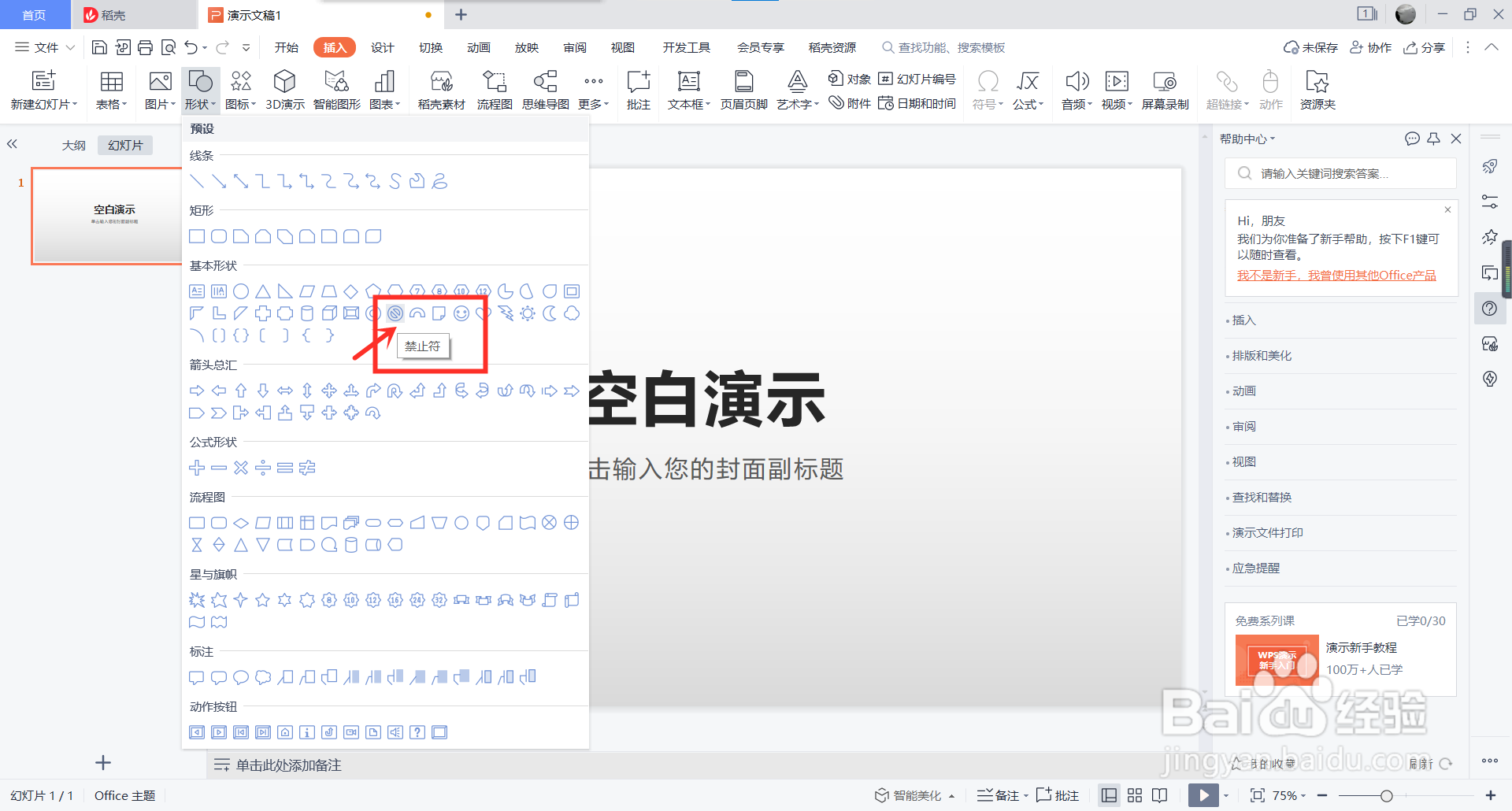The width and height of the screenshot is (1512, 811).
Task: Pin the help center panel
Action: pos(1433,139)
